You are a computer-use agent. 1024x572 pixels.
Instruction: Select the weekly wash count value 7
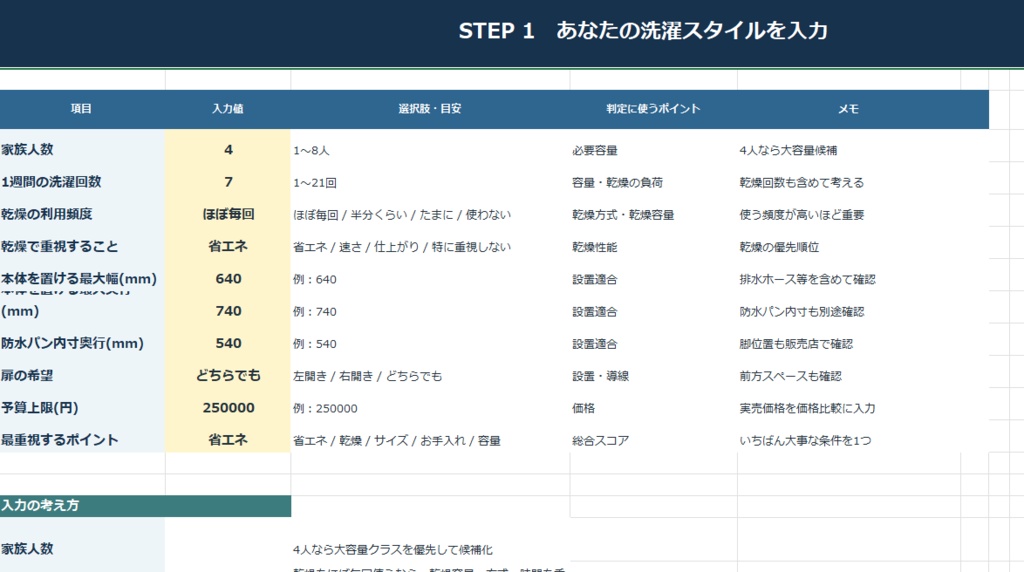point(228,182)
